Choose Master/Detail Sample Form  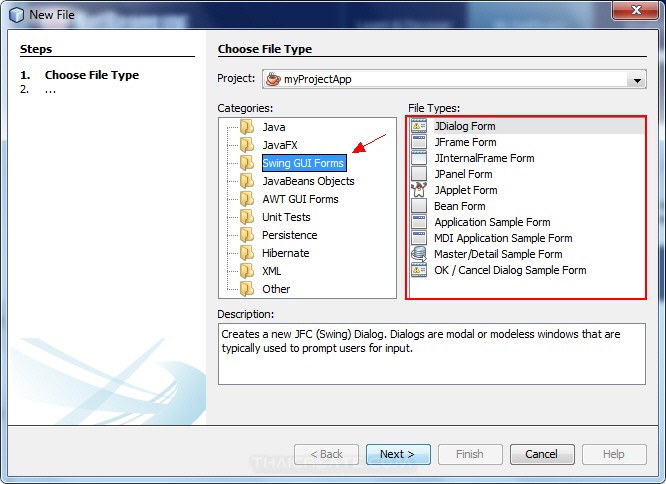(498, 254)
